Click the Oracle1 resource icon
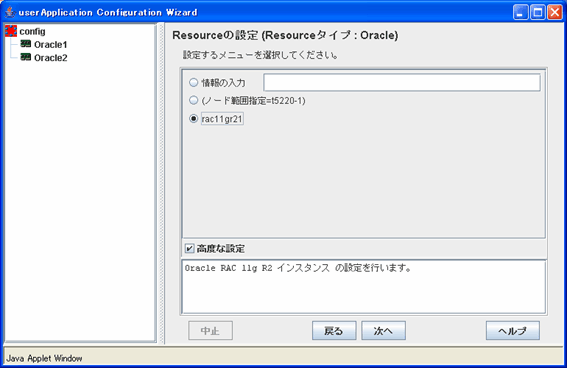 click(x=26, y=44)
